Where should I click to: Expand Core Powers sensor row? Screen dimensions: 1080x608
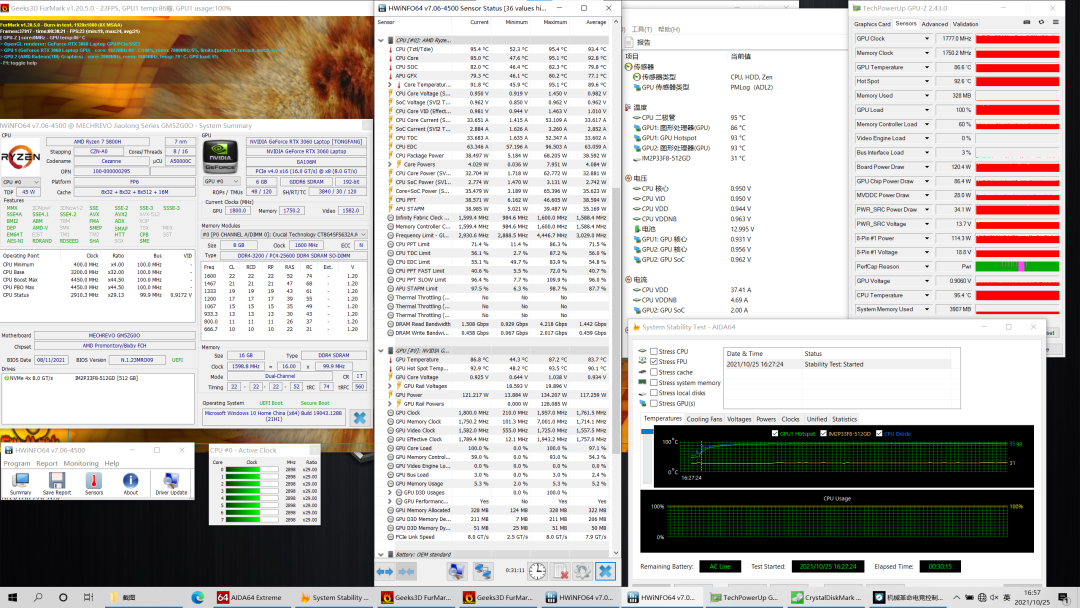(x=390, y=165)
